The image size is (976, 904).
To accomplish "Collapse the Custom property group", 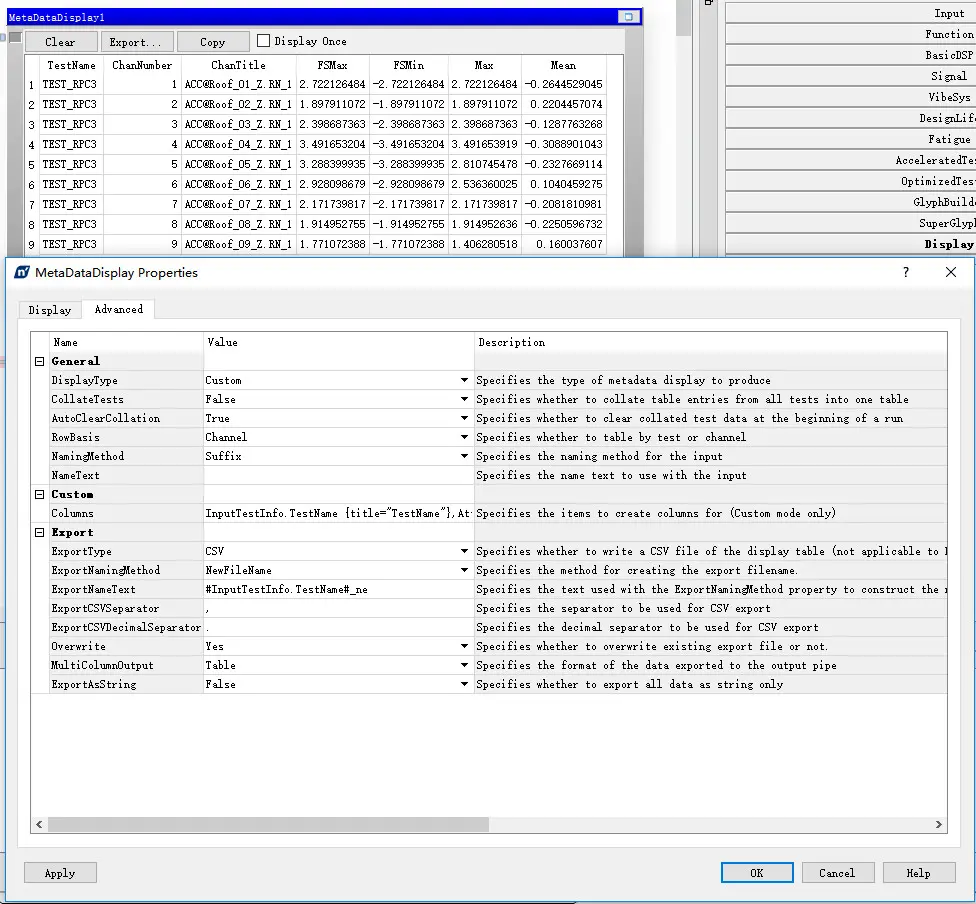I will click(39, 494).
